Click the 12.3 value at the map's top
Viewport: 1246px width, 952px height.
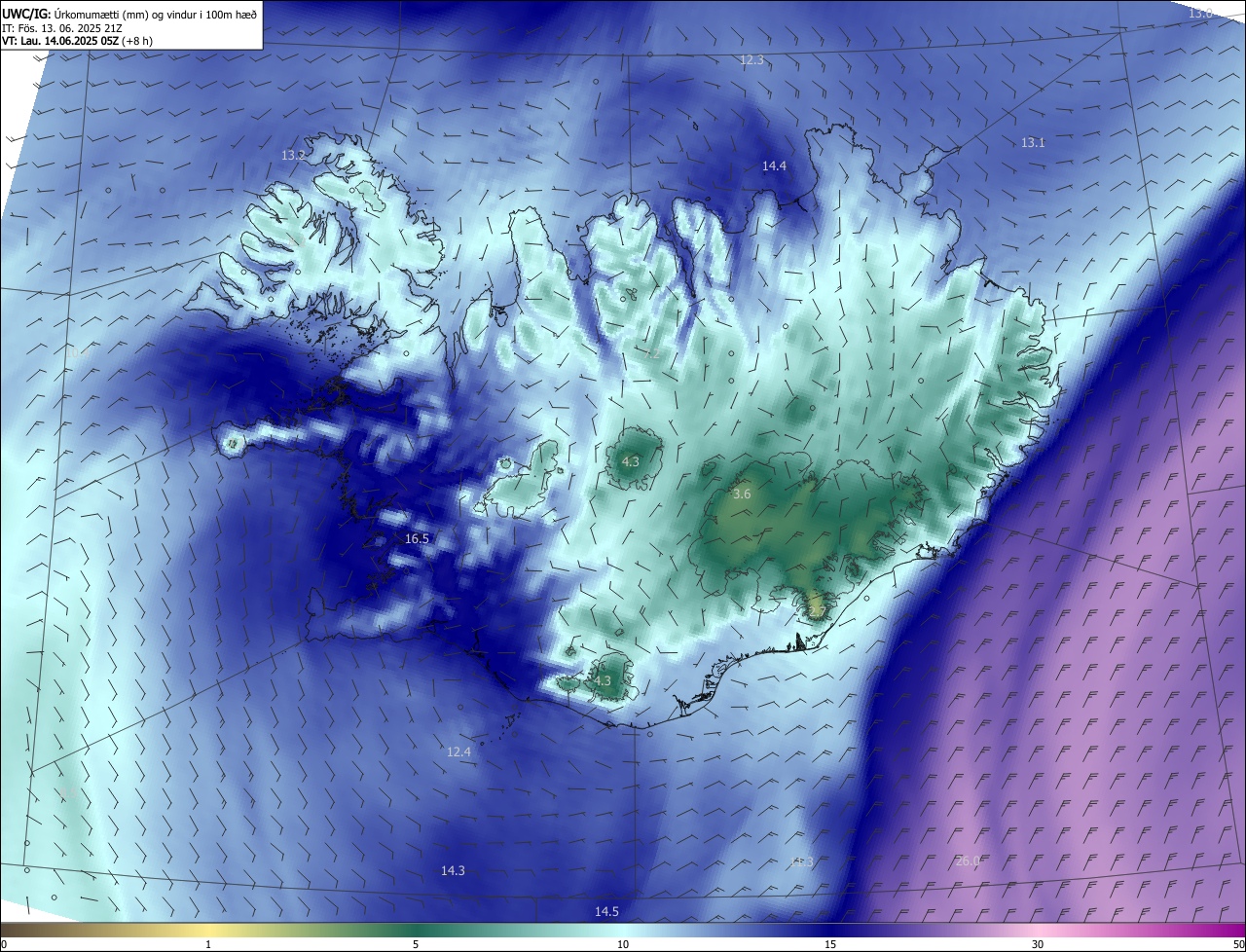click(751, 60)
